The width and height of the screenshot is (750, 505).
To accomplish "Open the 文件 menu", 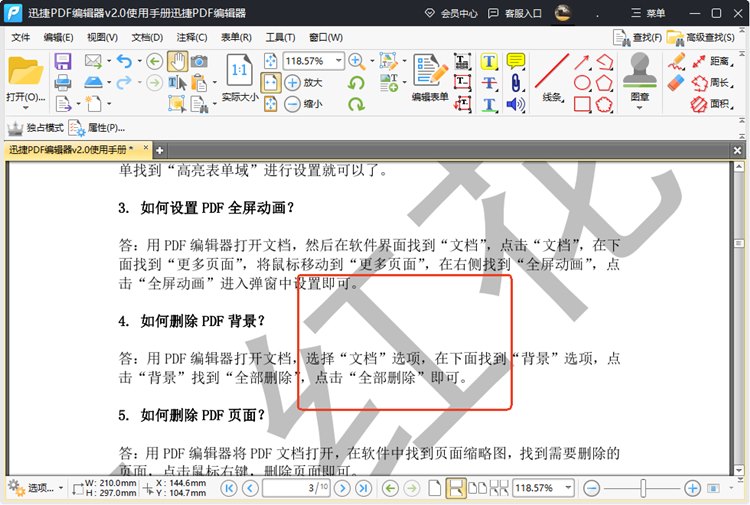I will pos(21,37).
